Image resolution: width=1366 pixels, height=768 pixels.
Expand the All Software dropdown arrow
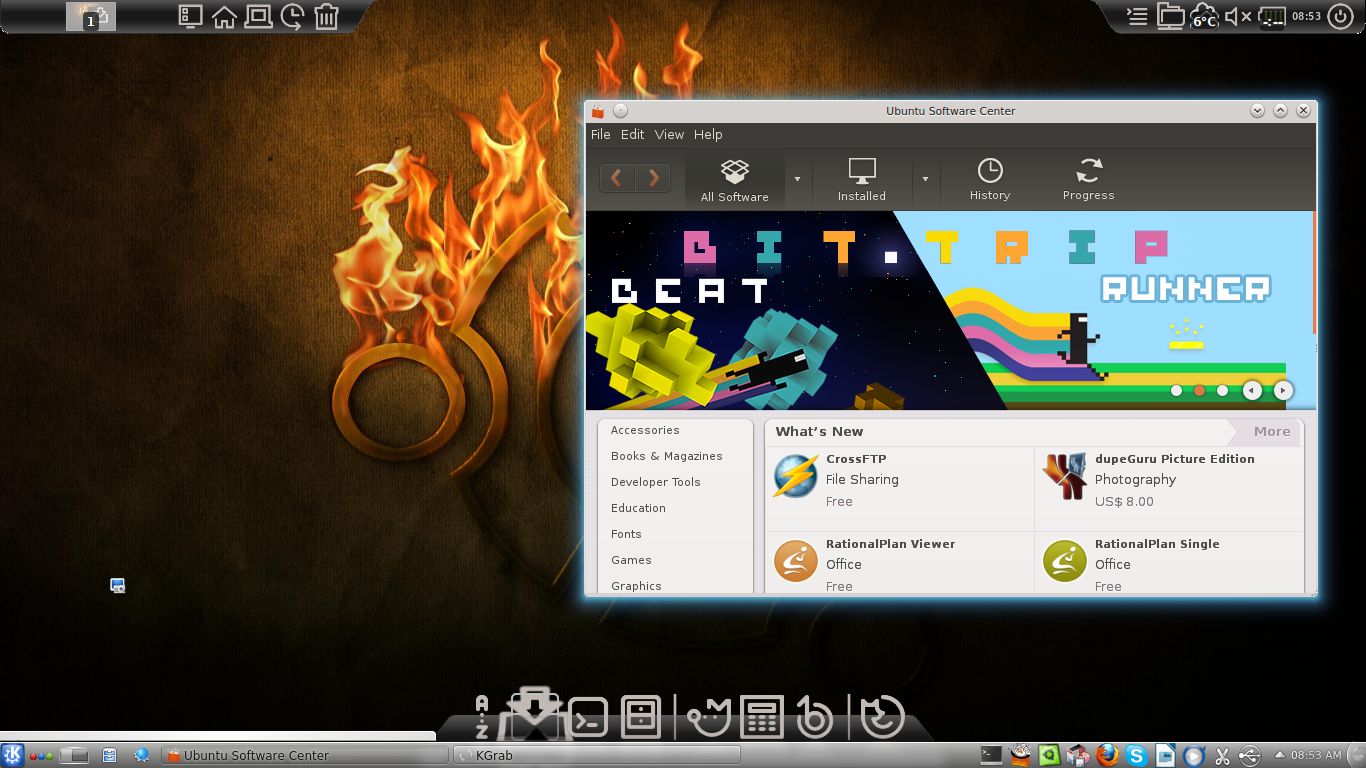(x=797, y=179)
